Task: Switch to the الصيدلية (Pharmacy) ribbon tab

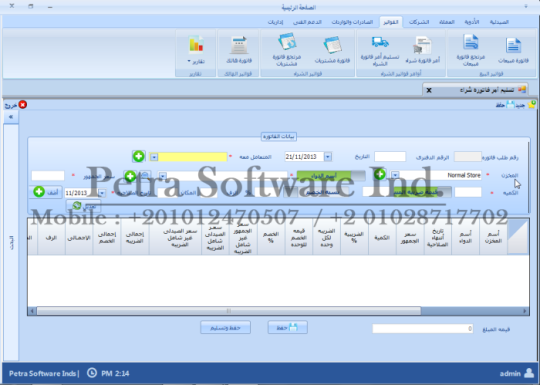Action: click(499, 22)
